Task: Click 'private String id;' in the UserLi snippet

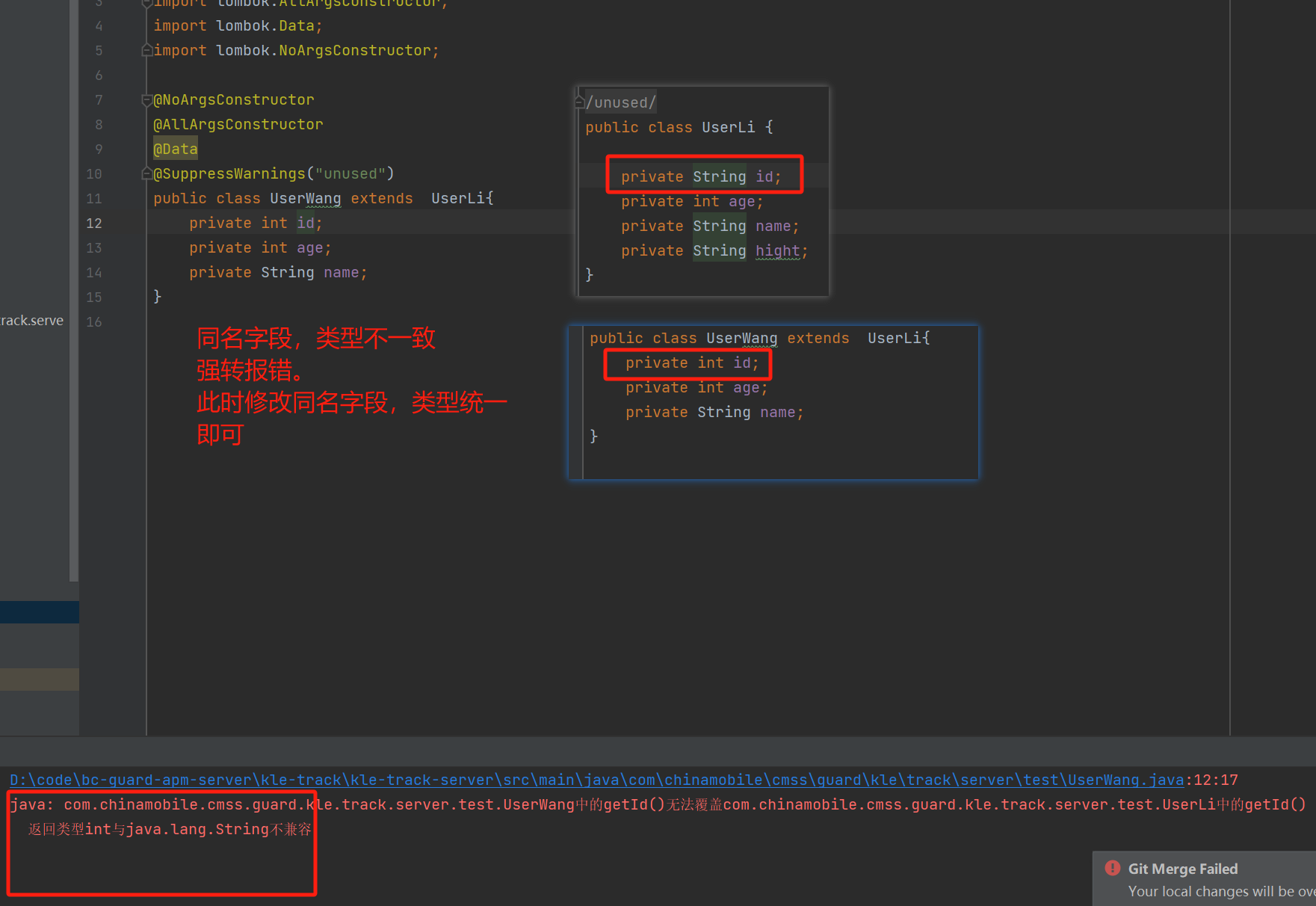Action: [701, 176]
